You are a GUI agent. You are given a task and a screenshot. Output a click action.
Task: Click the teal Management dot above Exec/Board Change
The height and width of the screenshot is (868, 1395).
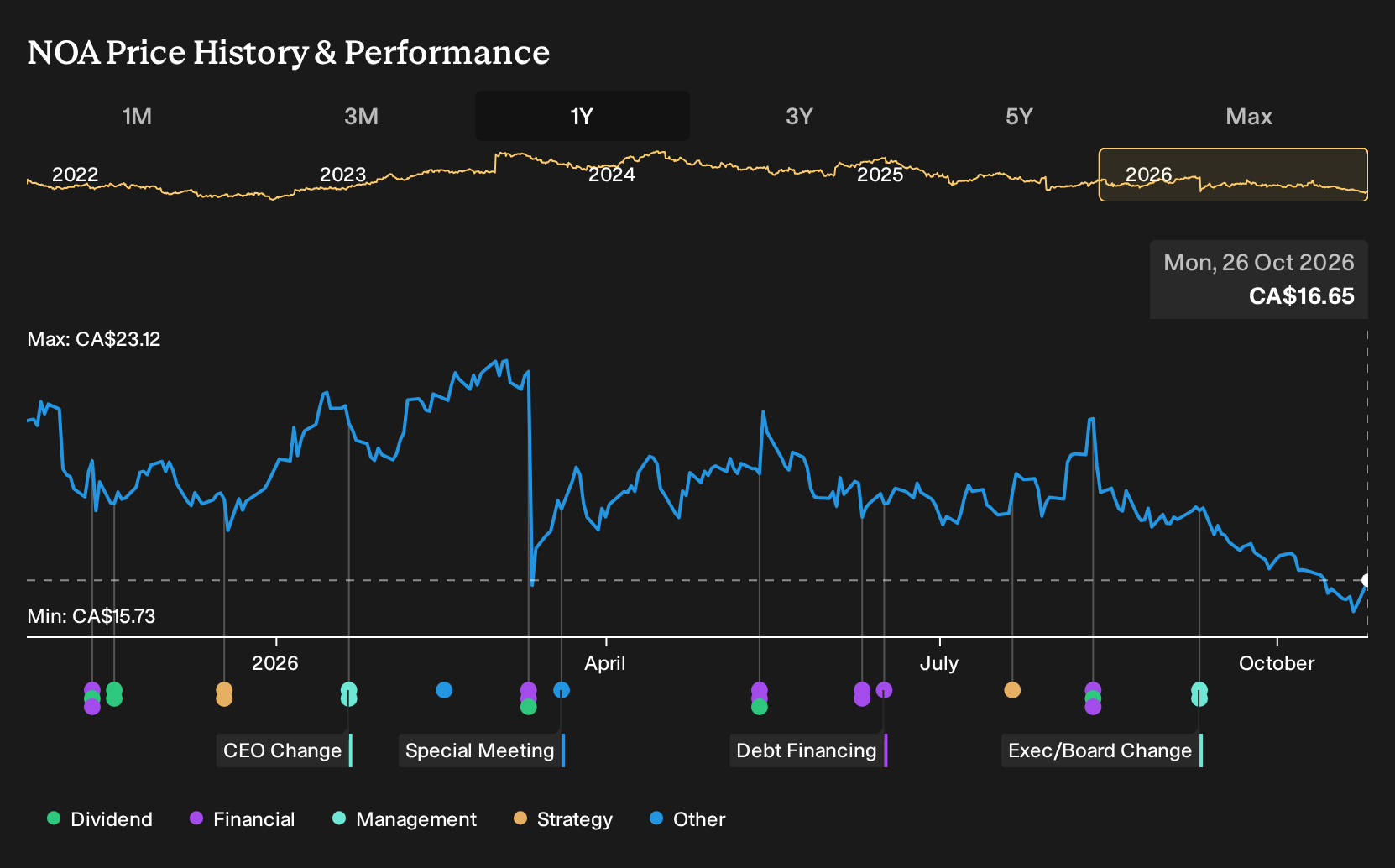tap(1199, 694)
